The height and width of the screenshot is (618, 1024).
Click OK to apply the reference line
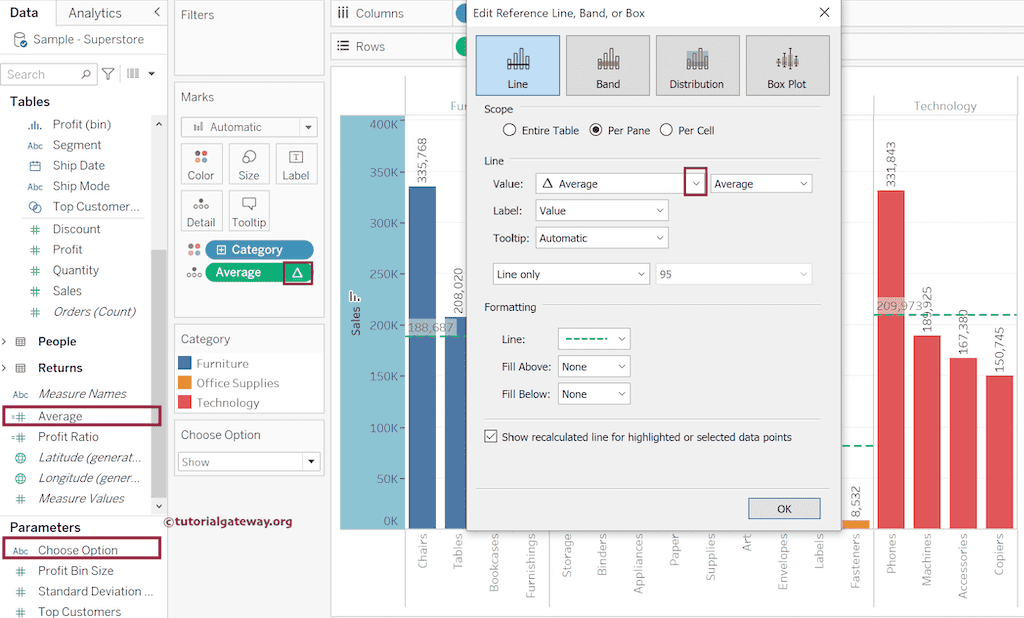click(x=784, y=508)
